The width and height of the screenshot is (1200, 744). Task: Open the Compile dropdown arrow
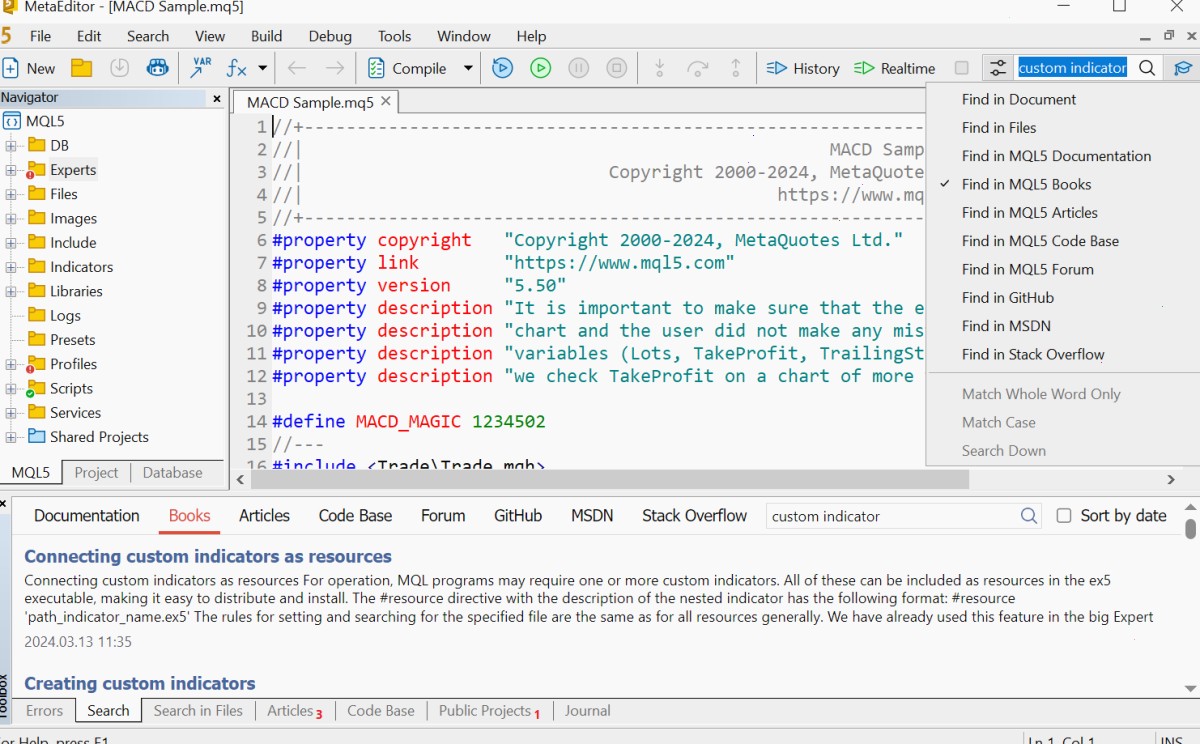point(467,68)
